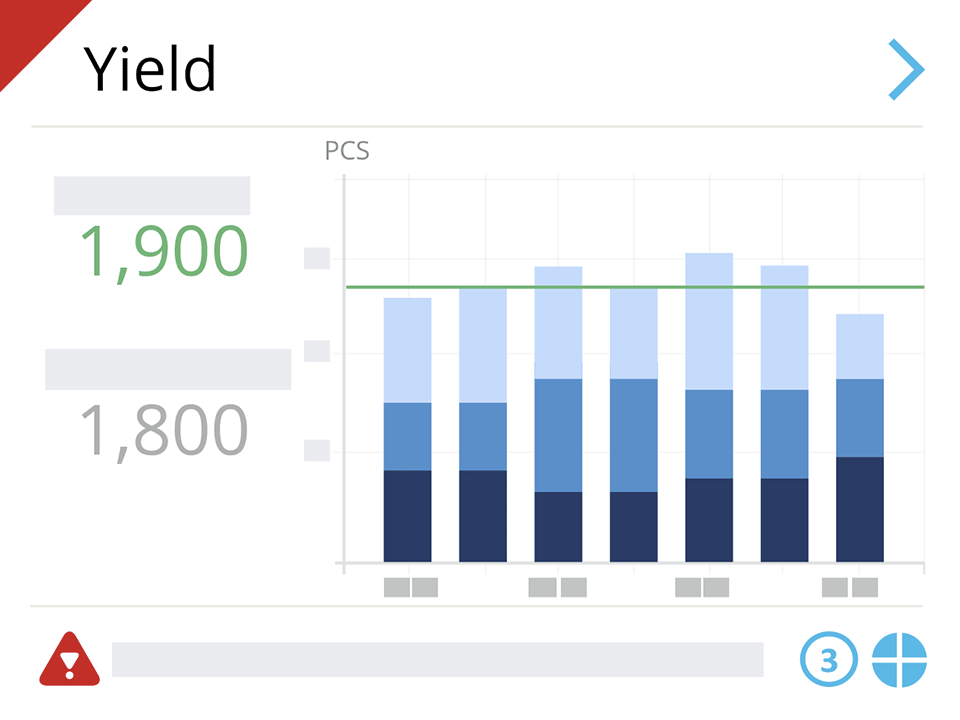
Task: Click the circled number 3 badge
Action: point(828,660)
